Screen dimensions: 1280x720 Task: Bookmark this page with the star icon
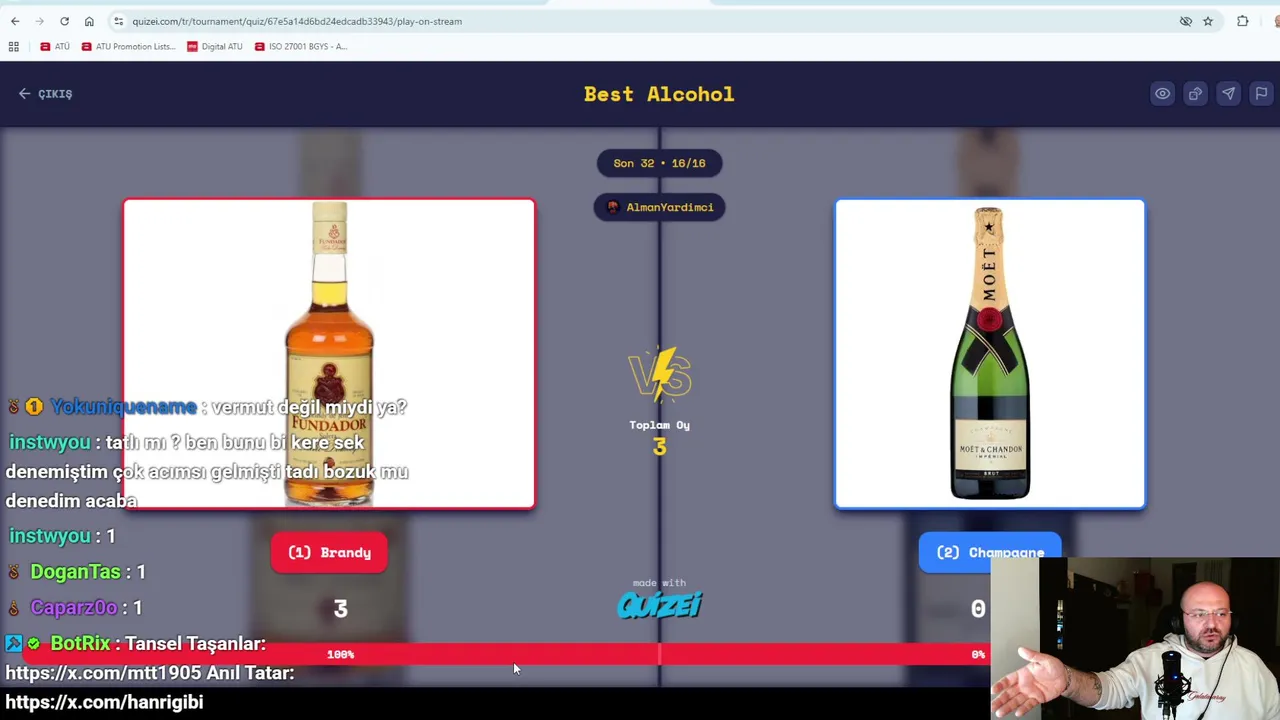click(x=1208, y=21)
